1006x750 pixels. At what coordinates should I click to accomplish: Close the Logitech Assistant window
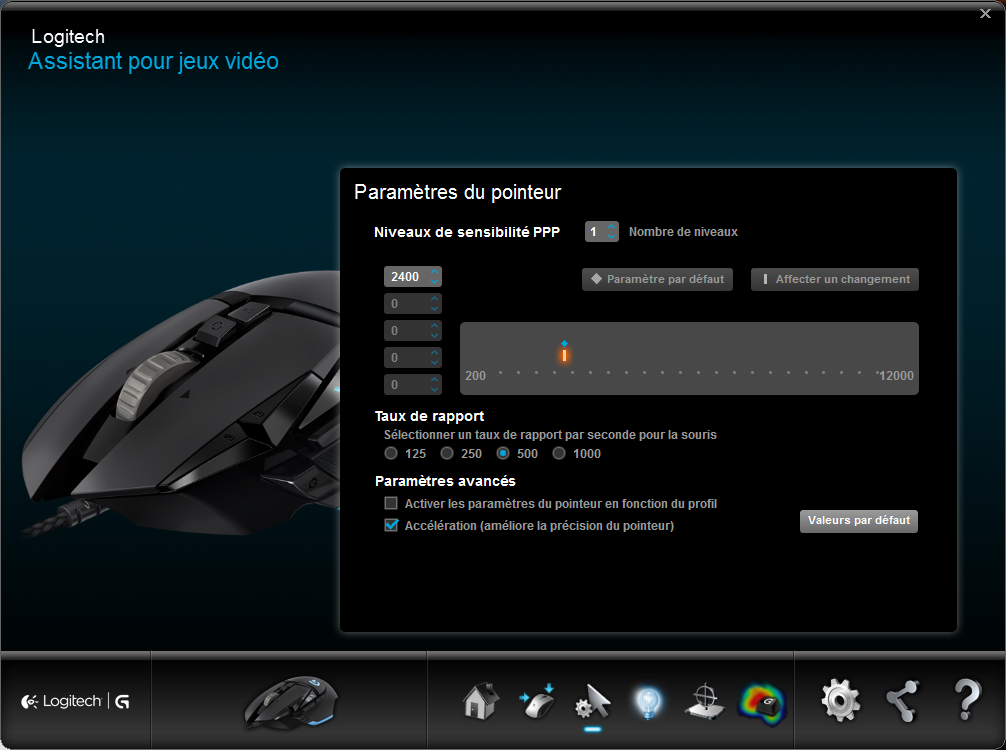985,13
